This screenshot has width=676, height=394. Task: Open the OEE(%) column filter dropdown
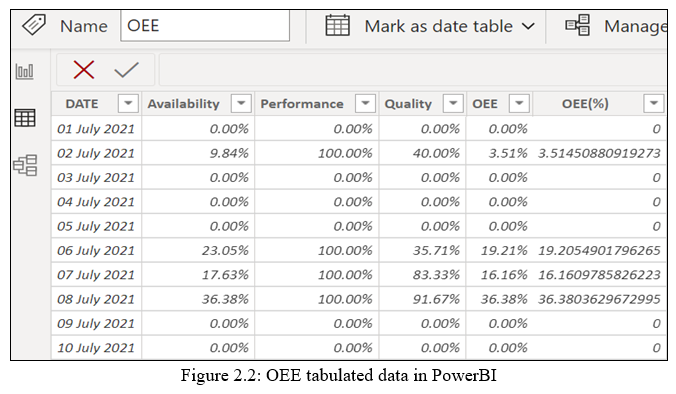(x=654, y=103)
